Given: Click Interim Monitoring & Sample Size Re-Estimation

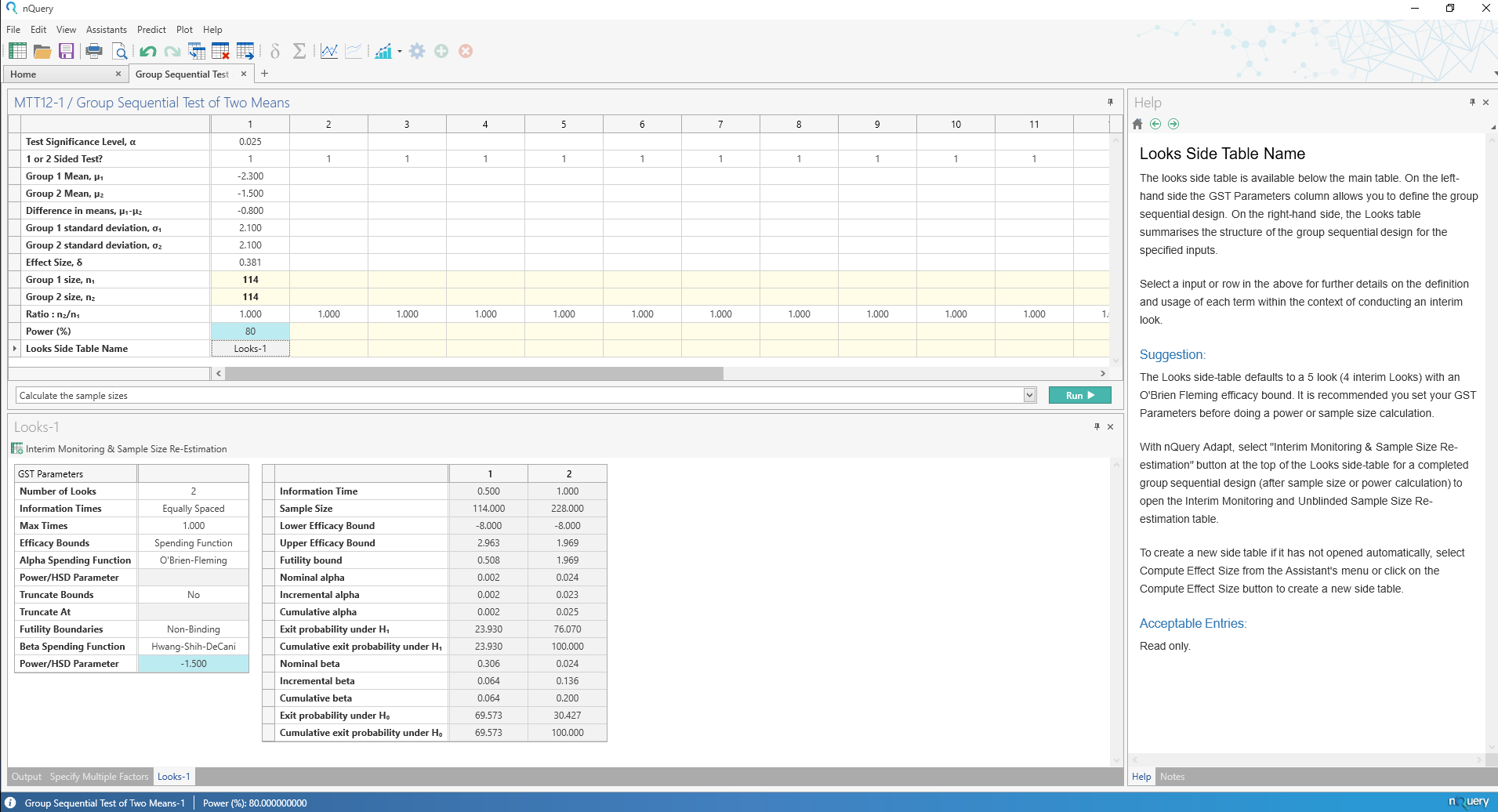Looking at the screenshot, I should tap(125, 449).
